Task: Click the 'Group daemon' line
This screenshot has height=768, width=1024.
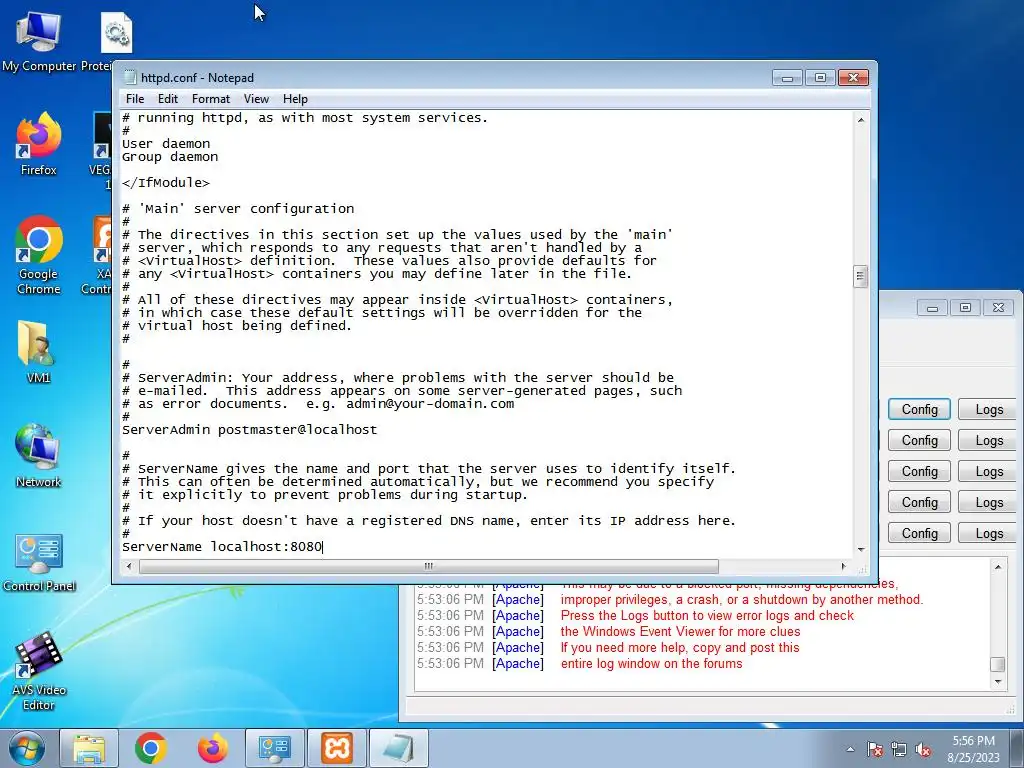Action: [170, 157]
